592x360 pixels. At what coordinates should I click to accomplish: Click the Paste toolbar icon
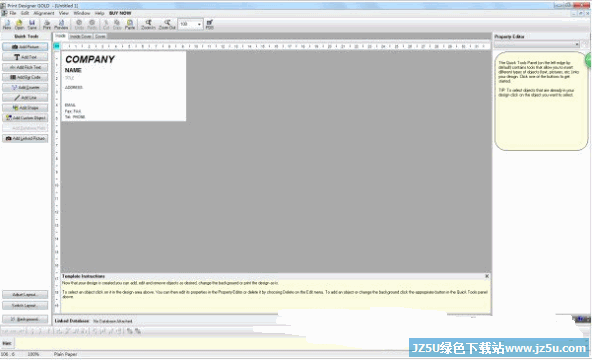[x=130, y=25]
